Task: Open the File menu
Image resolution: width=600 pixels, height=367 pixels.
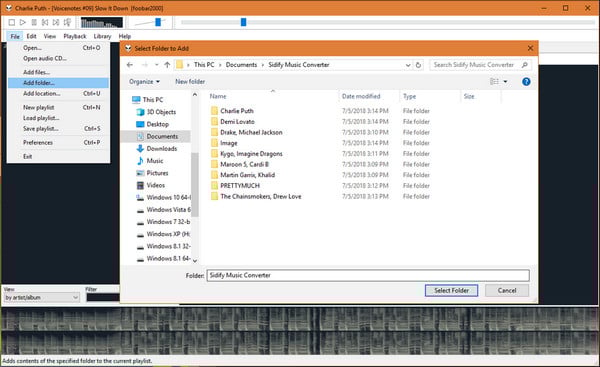Action: click(x=15, y=36)
